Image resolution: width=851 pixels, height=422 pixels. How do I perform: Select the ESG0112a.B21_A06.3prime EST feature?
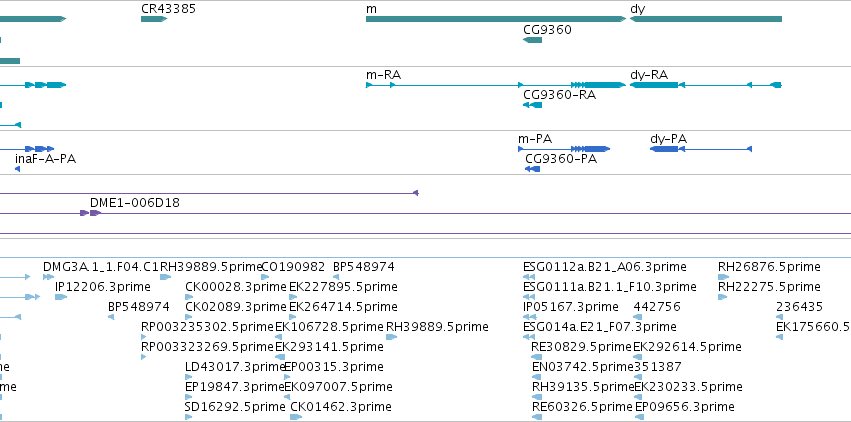tap(529, 277)
